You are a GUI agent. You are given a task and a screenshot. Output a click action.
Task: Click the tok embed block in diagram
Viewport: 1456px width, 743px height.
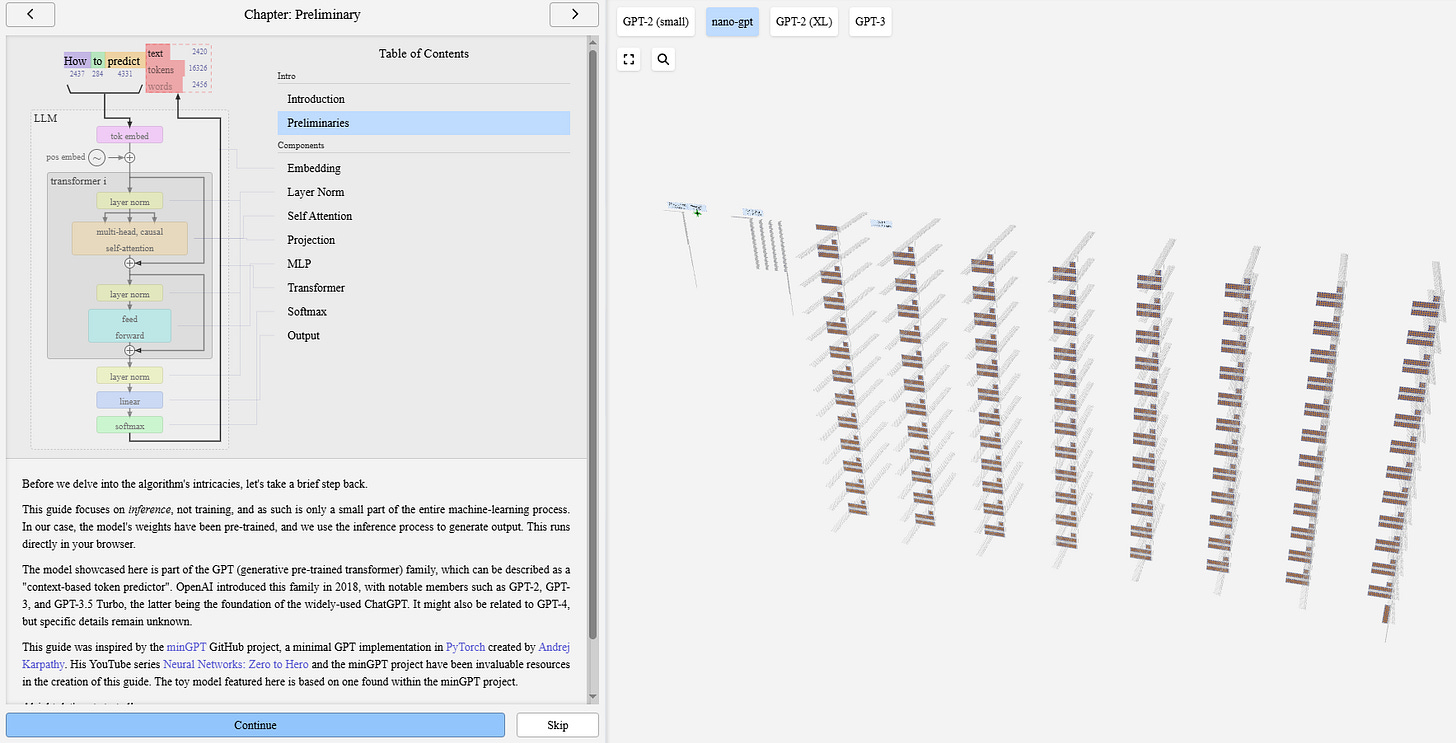(129, 135)
